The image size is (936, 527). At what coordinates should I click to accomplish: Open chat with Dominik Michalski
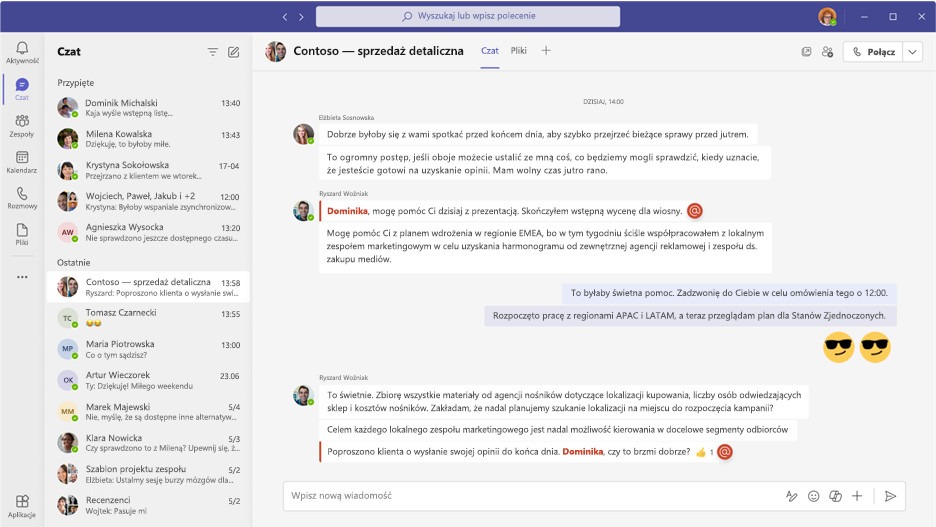coord(148,107)
